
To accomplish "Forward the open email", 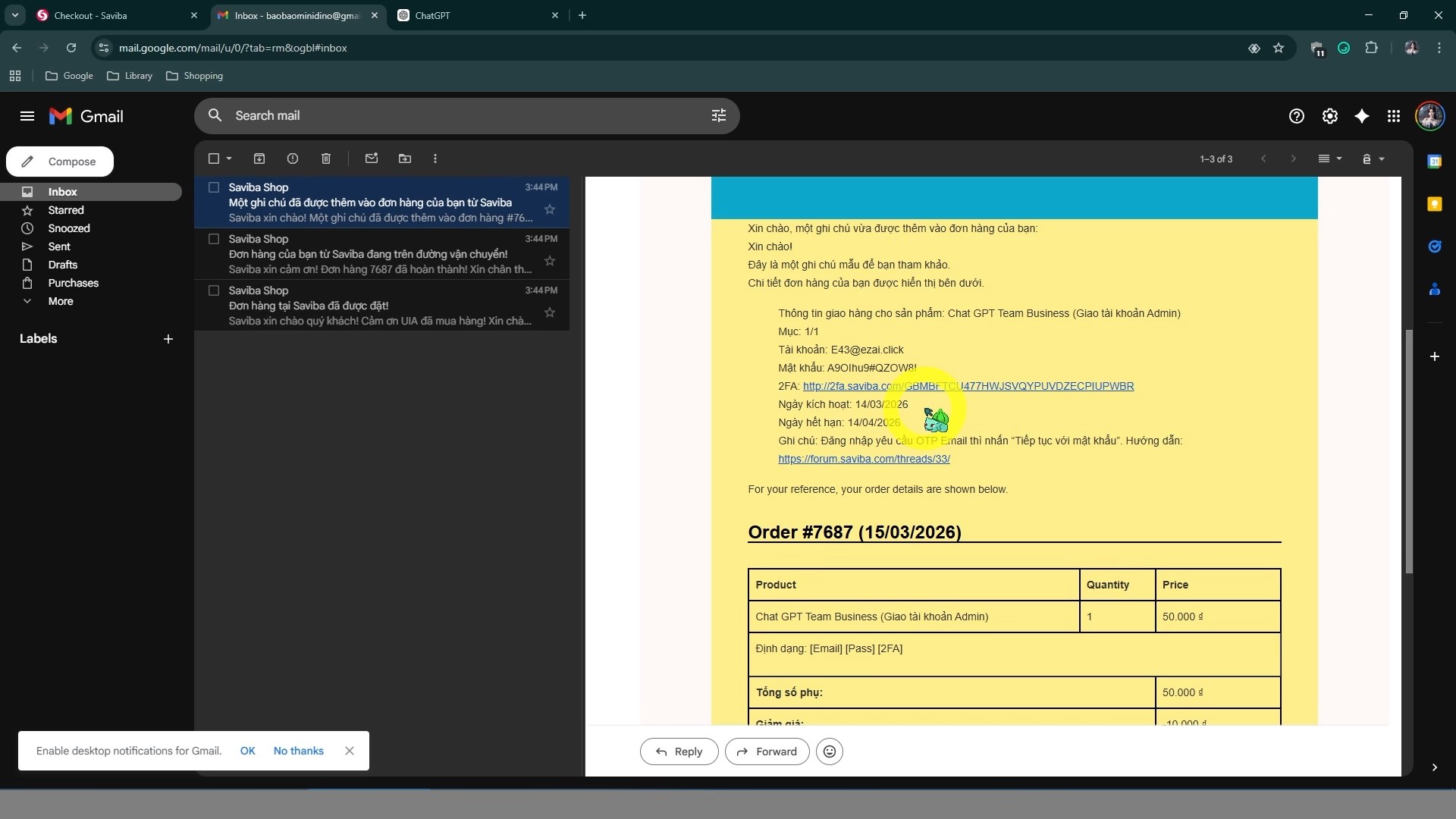I will (767, 752).
